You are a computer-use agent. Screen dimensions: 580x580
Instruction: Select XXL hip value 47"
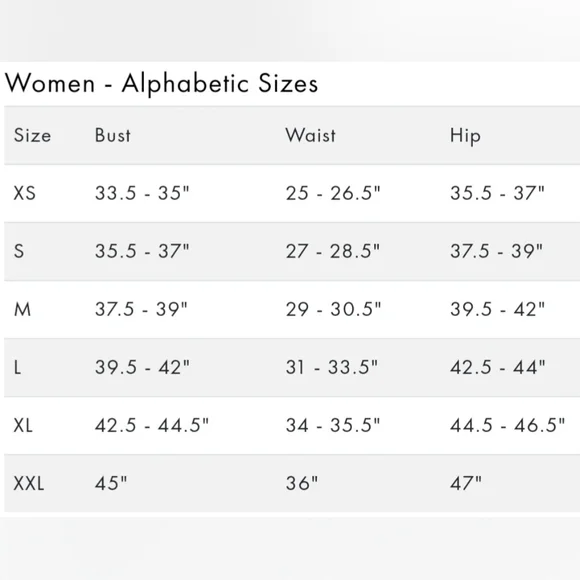(x=466, y=483)
